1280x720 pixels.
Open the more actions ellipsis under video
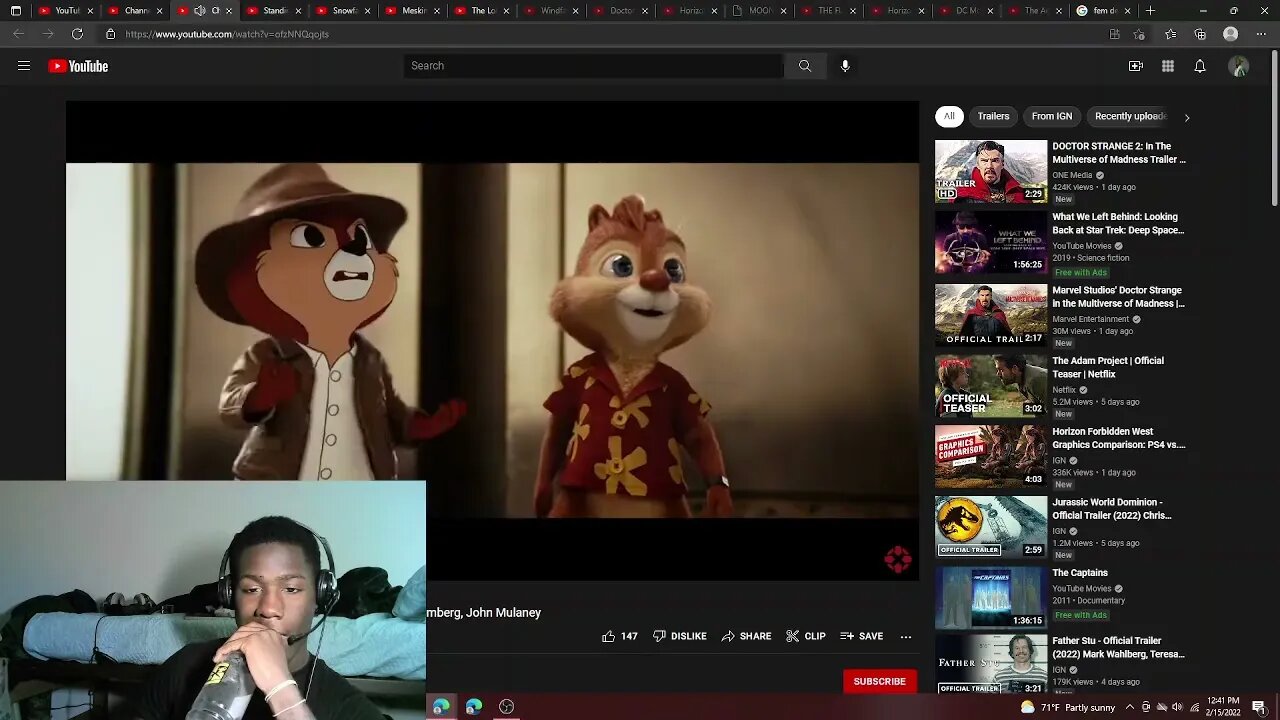[906, 636]
